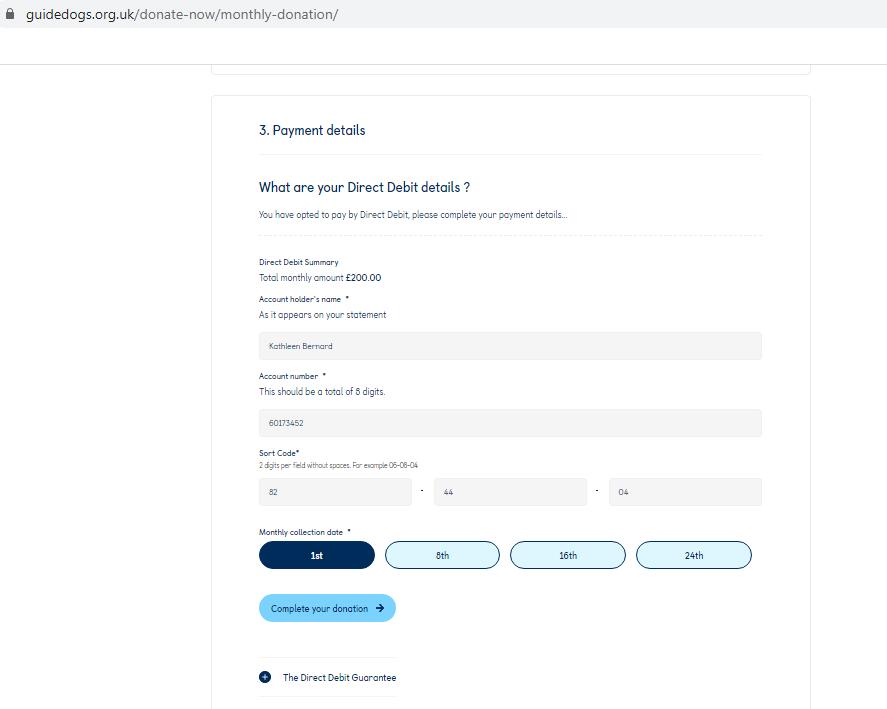Click the last Sort Code box containing 04
Screen dimensions: 887x709
click(x=685, y=492)
